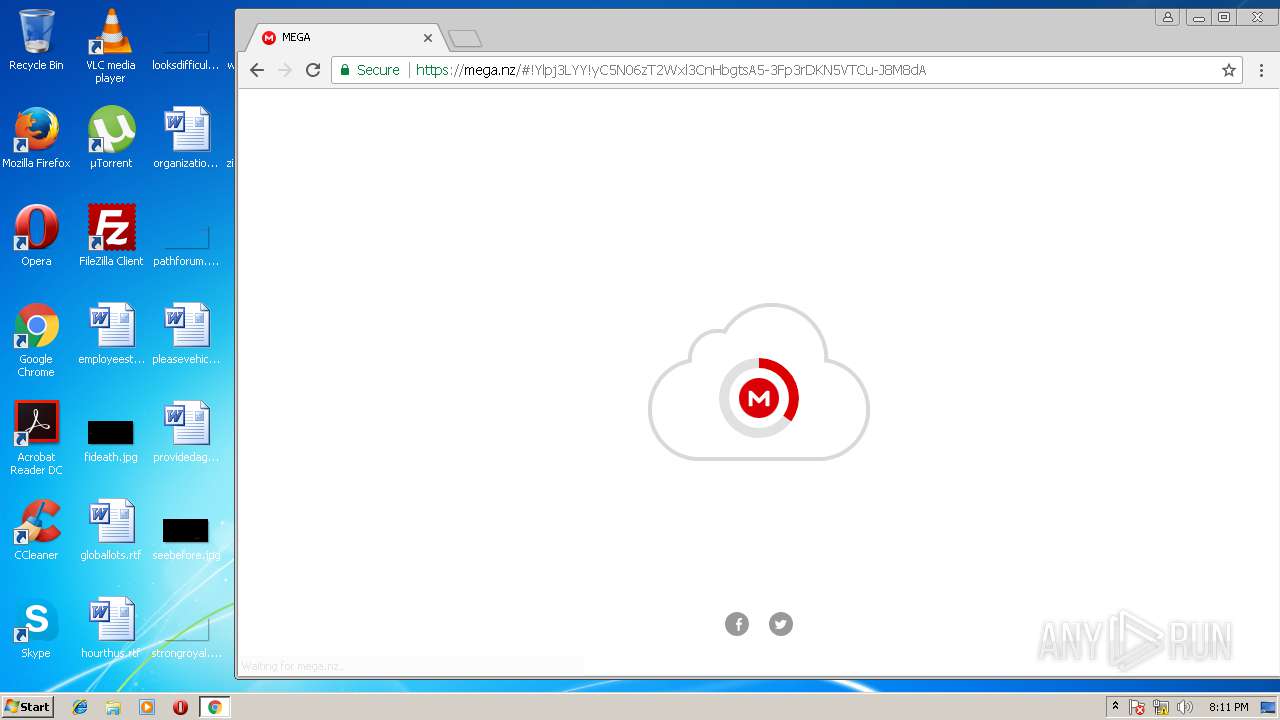The height and width of the screenshot is (720, 1280).
Task: Open the pathforum... desktop file
Action: [x=185, y=244]
